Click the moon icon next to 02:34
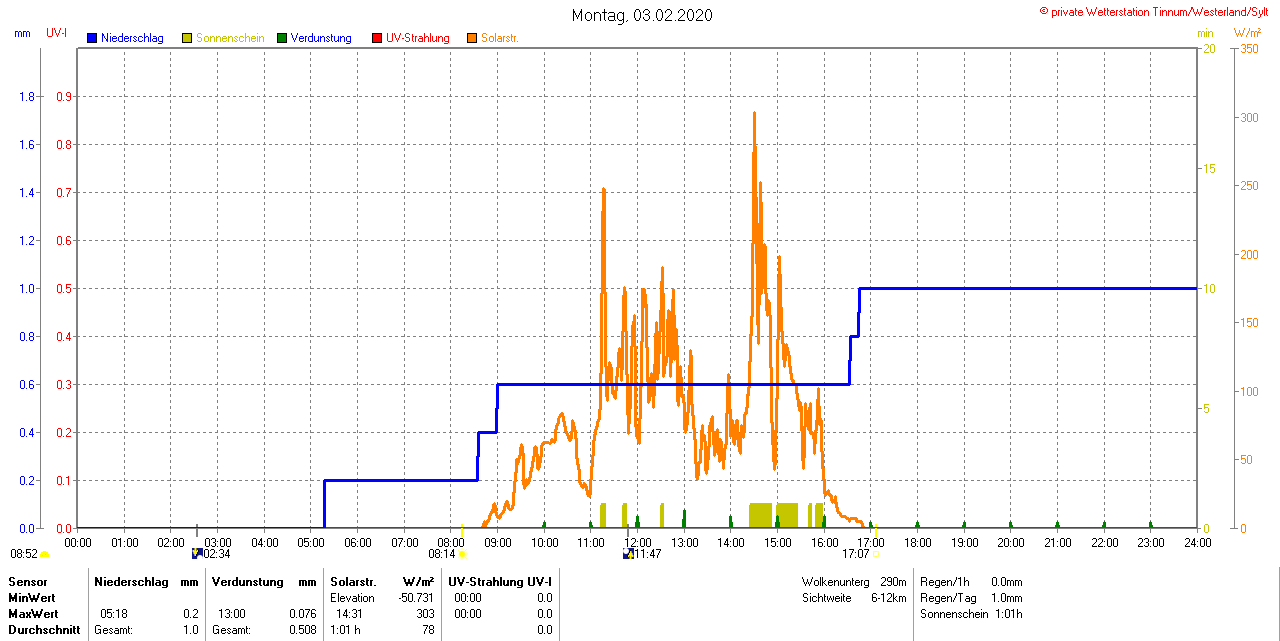Screen dimensions: 1280x641 197,553
